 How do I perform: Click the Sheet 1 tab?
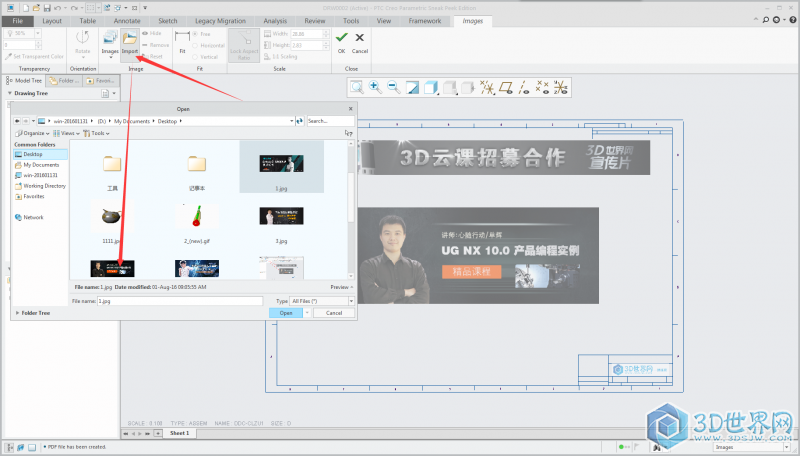[179, 433]
